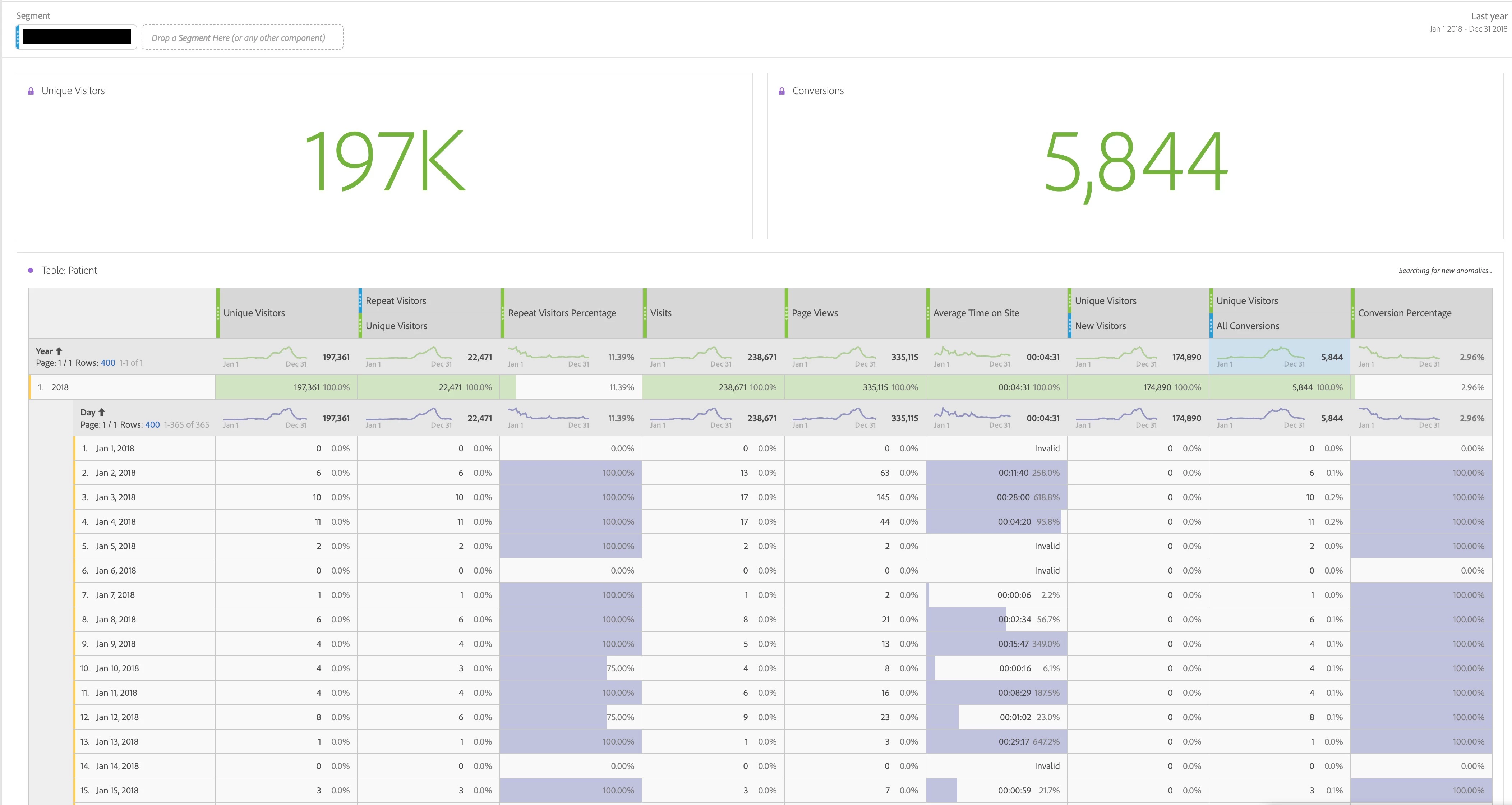Open Rows 400 selector in Day header

pyautogui.click(x=152, y=424)
